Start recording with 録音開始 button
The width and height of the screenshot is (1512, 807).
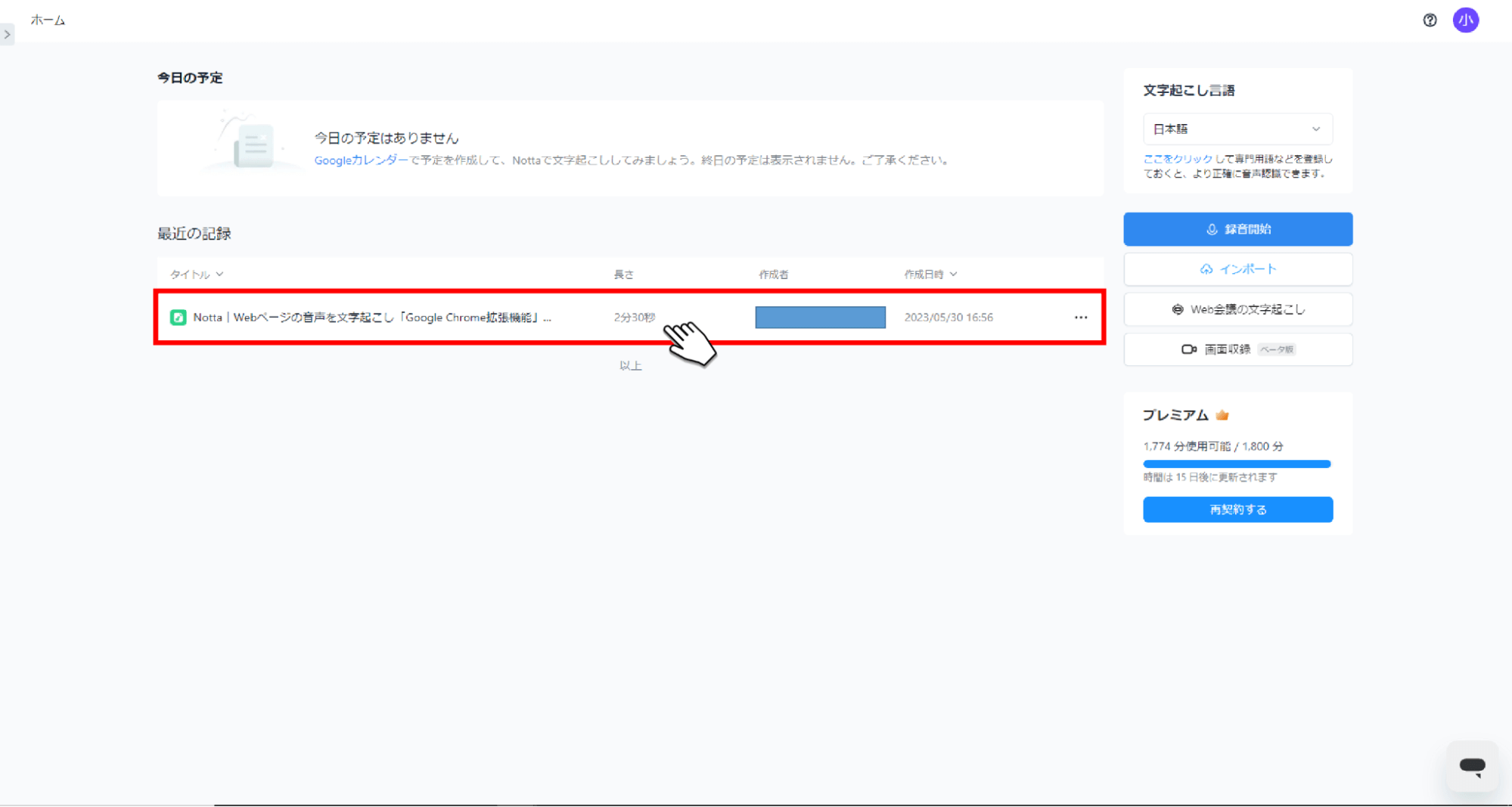(x=1237, y=229)
